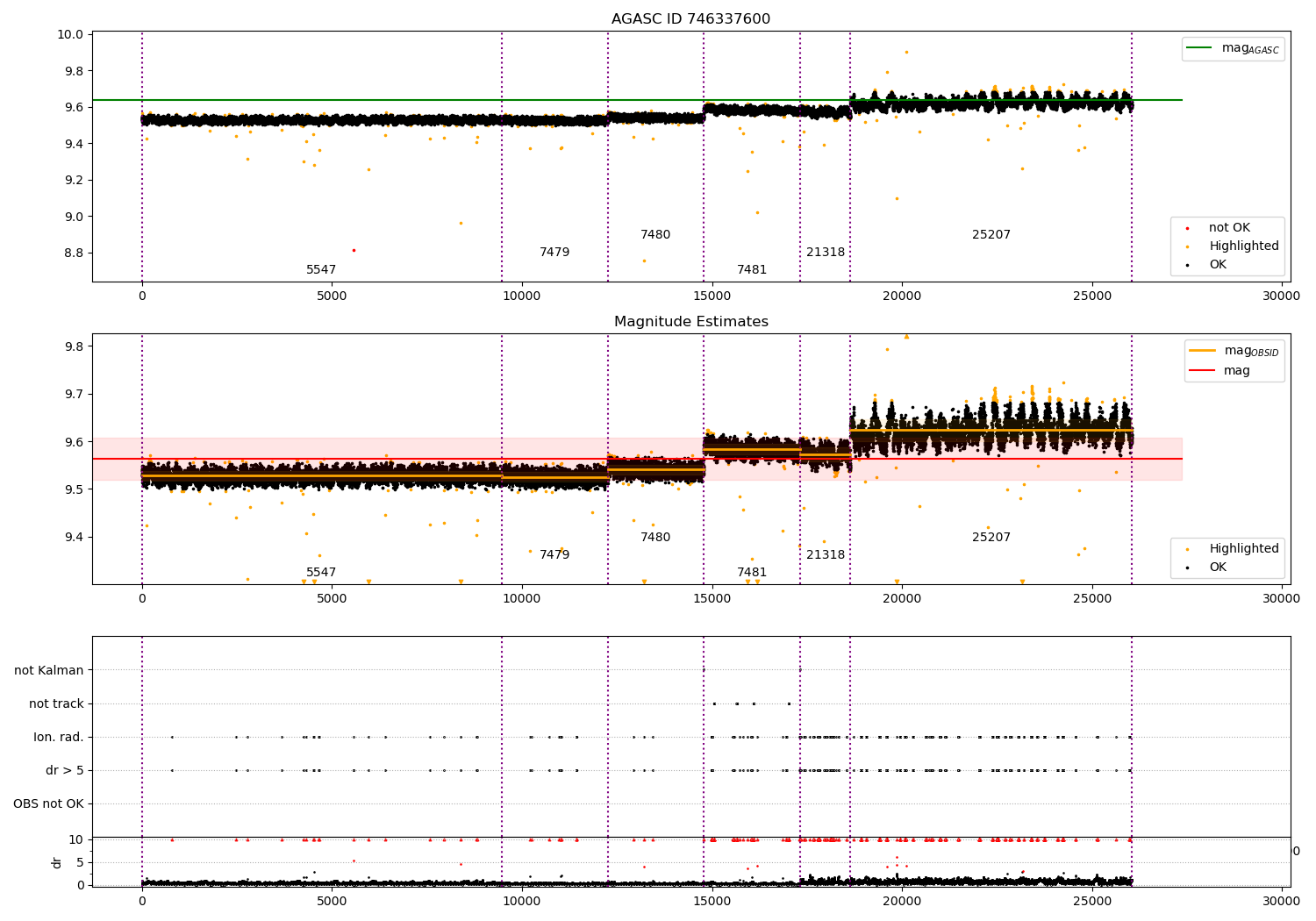Click the rotated "dr" axis label
This screenshot has height=921, width=1316.
(x=57, y=863)
